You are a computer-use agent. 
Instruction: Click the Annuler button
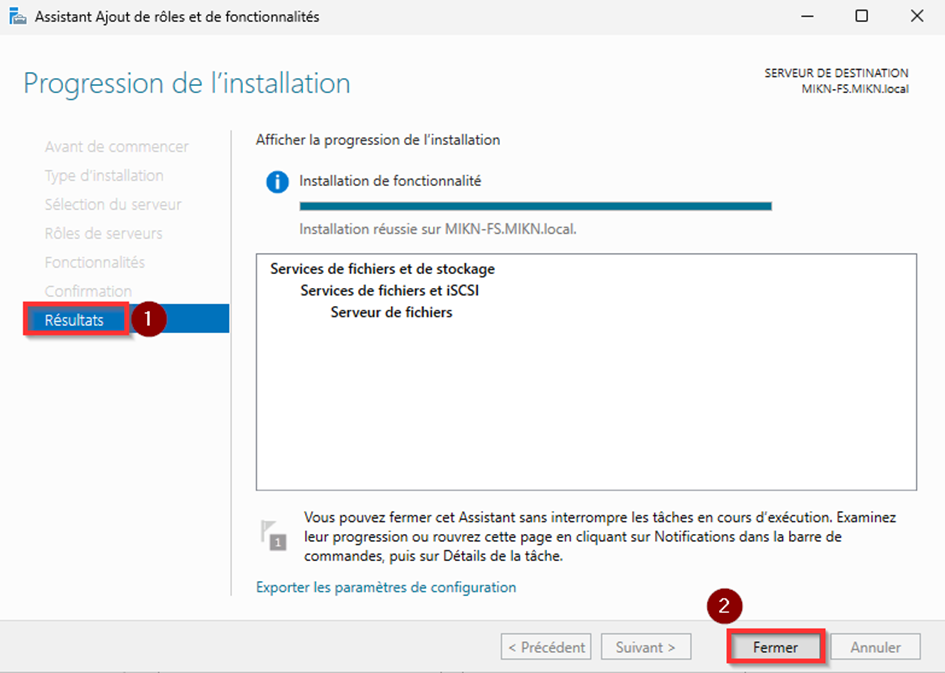(x=875, y=648)
